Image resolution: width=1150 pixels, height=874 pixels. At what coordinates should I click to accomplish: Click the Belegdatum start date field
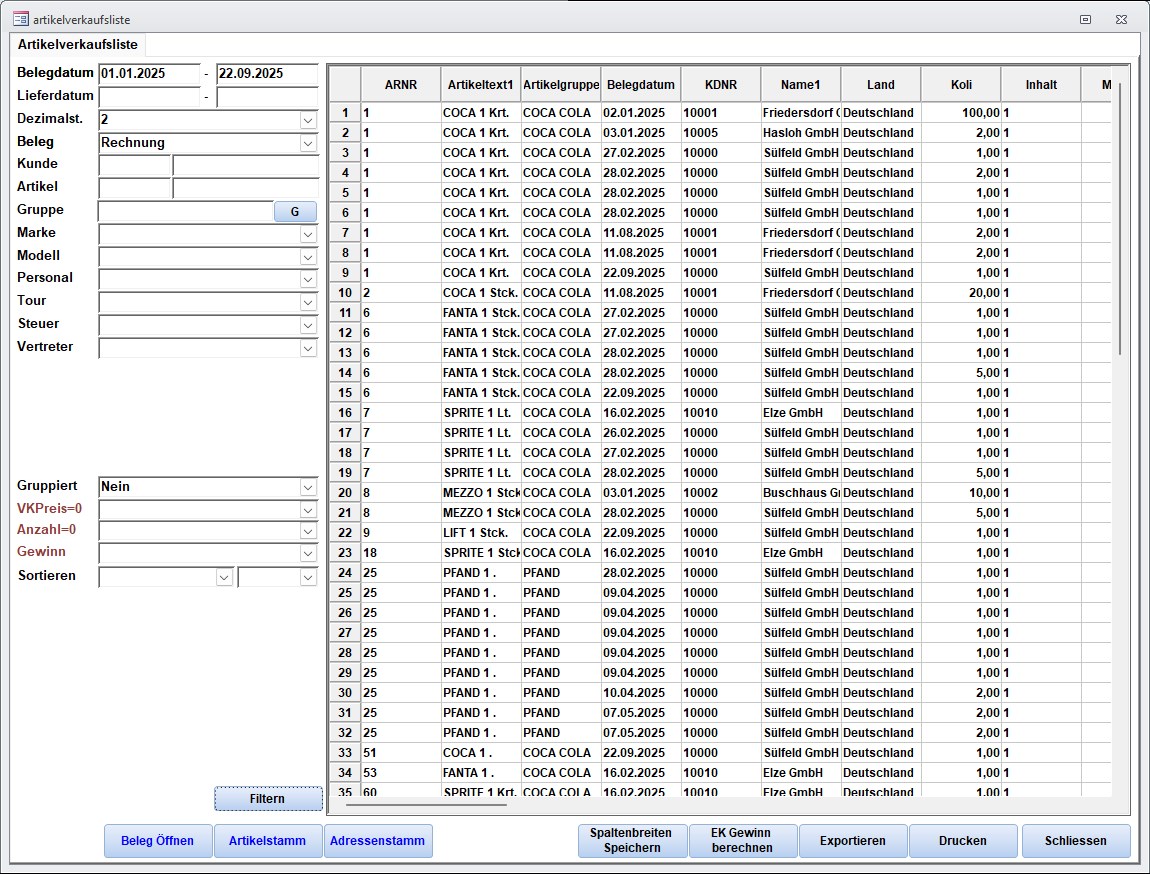click(x=149, y=74)
